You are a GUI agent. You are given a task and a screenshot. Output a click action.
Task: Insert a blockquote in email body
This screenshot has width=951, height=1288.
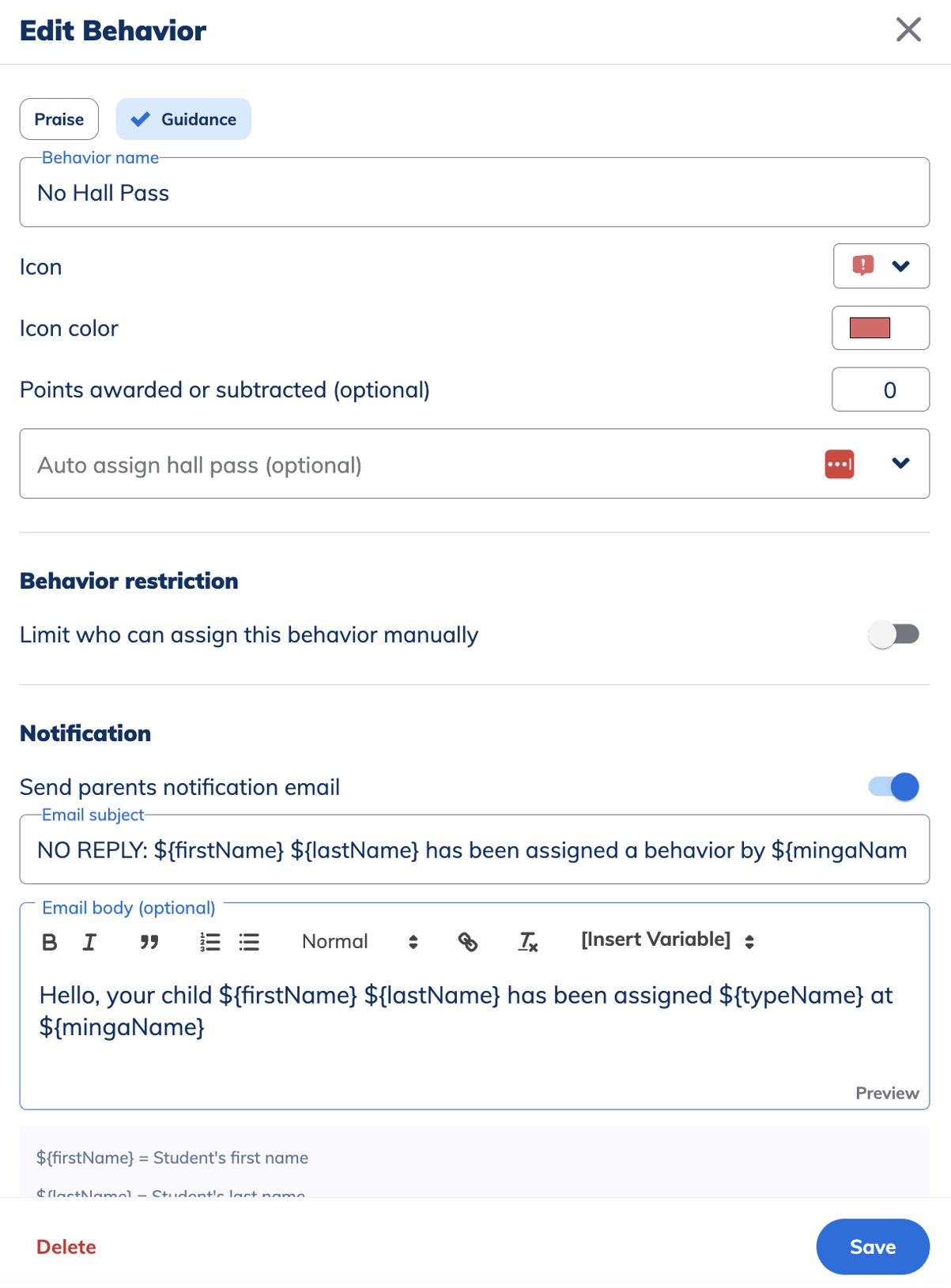(149, 942)
